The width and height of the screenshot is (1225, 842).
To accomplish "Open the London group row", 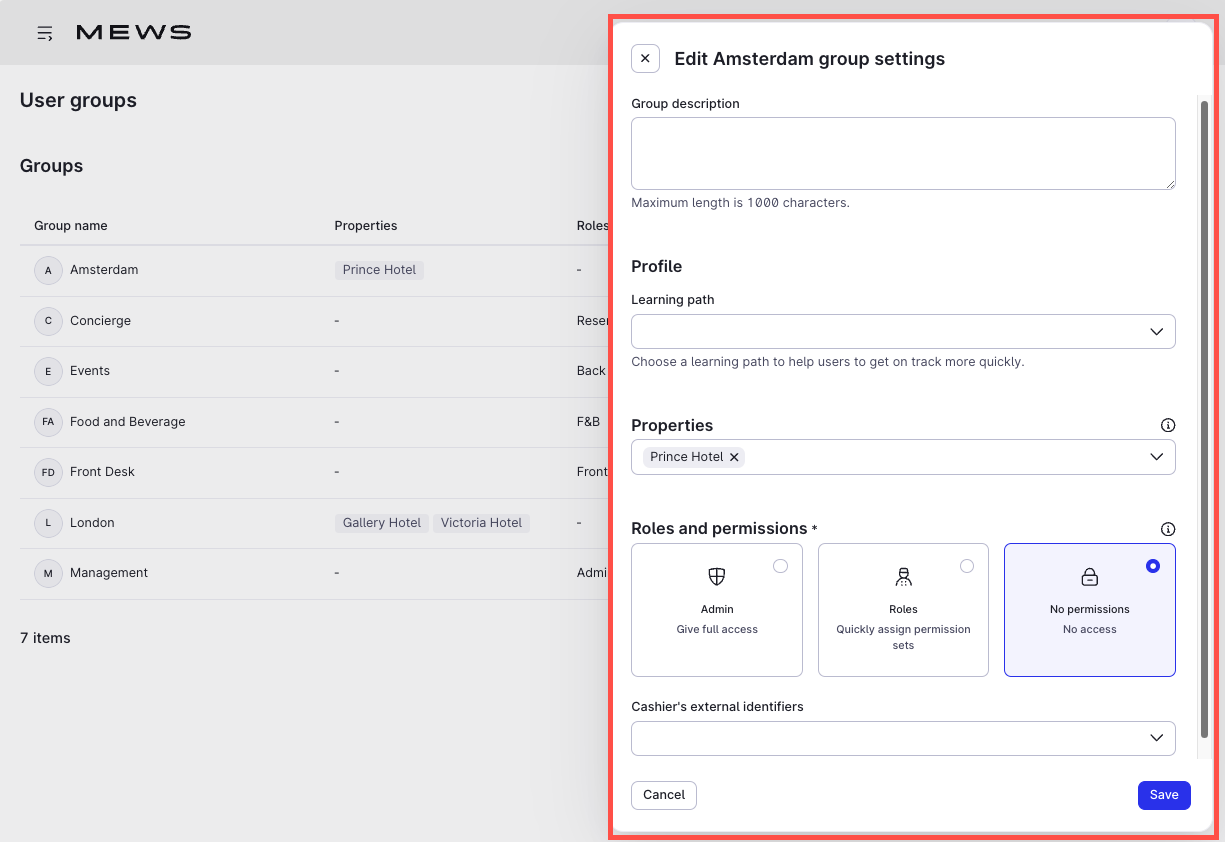I will 315,523.
